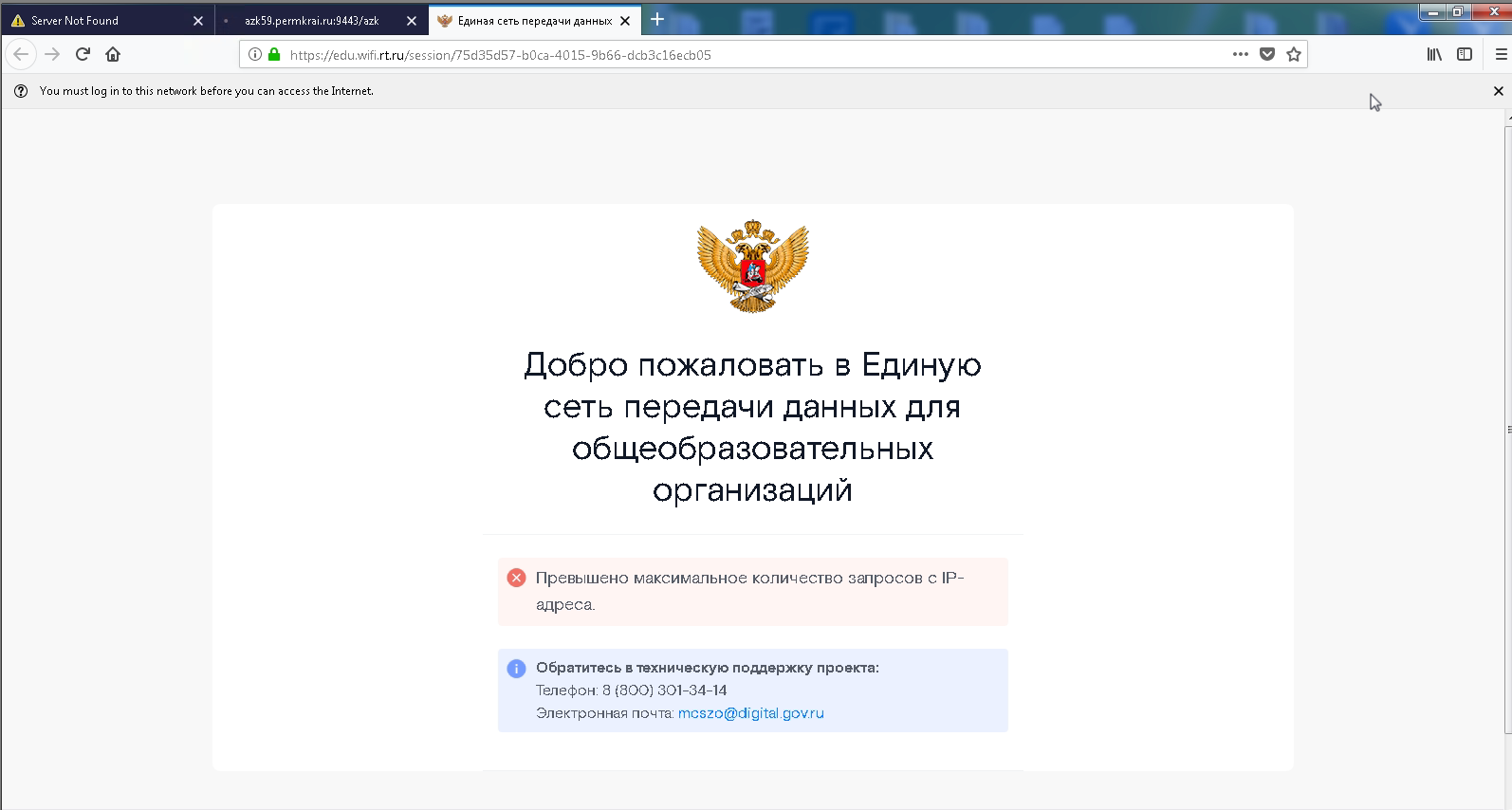Close the azk59.permkrai.ru tab

pos(411,20)
